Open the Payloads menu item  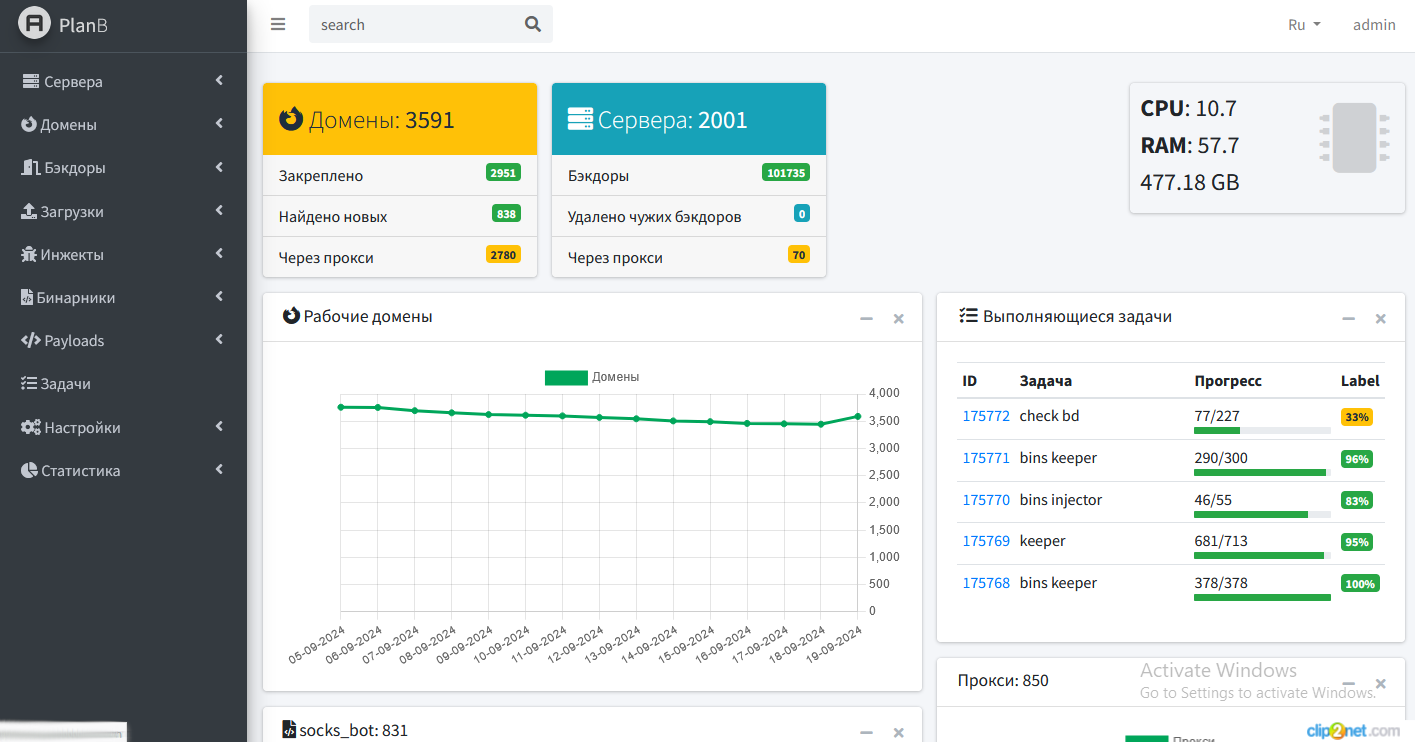pos(123,341)
